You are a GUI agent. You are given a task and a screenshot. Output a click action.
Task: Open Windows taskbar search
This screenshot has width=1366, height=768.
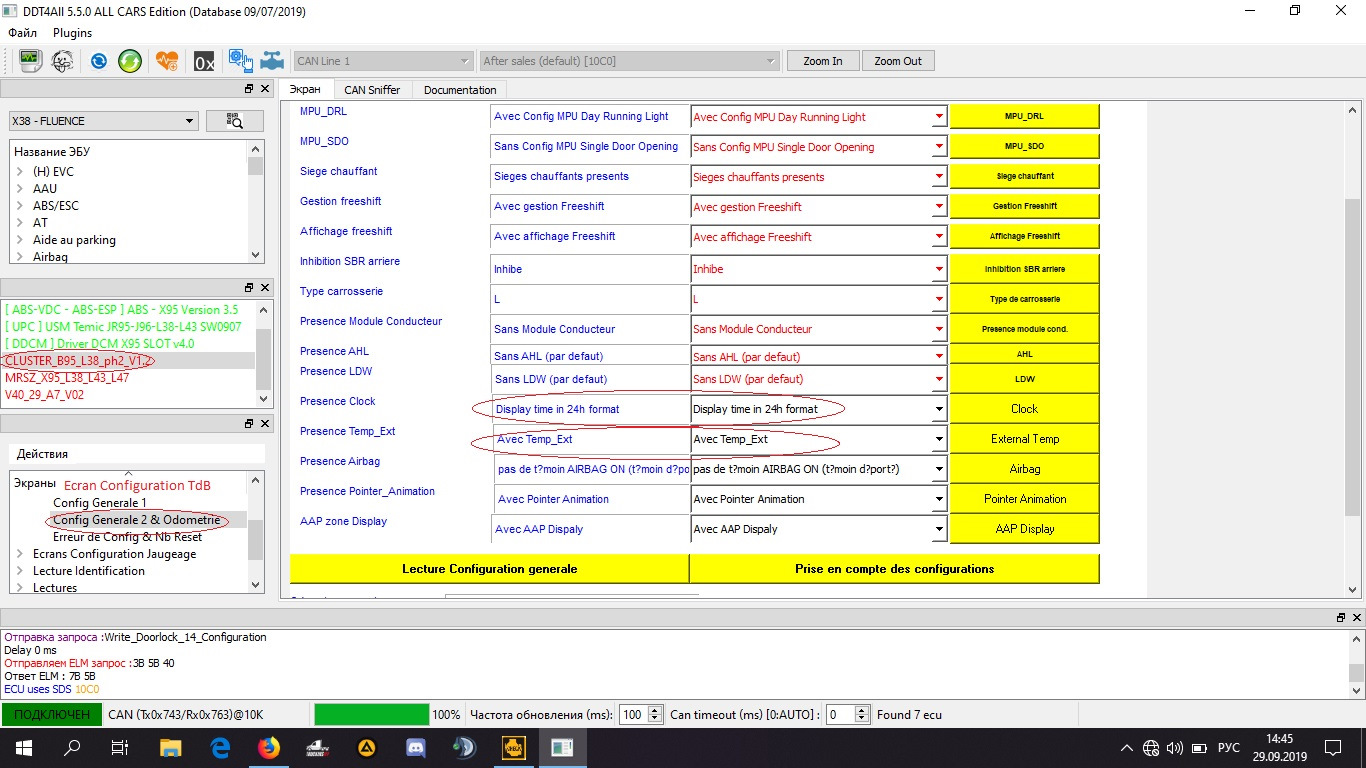72,747
